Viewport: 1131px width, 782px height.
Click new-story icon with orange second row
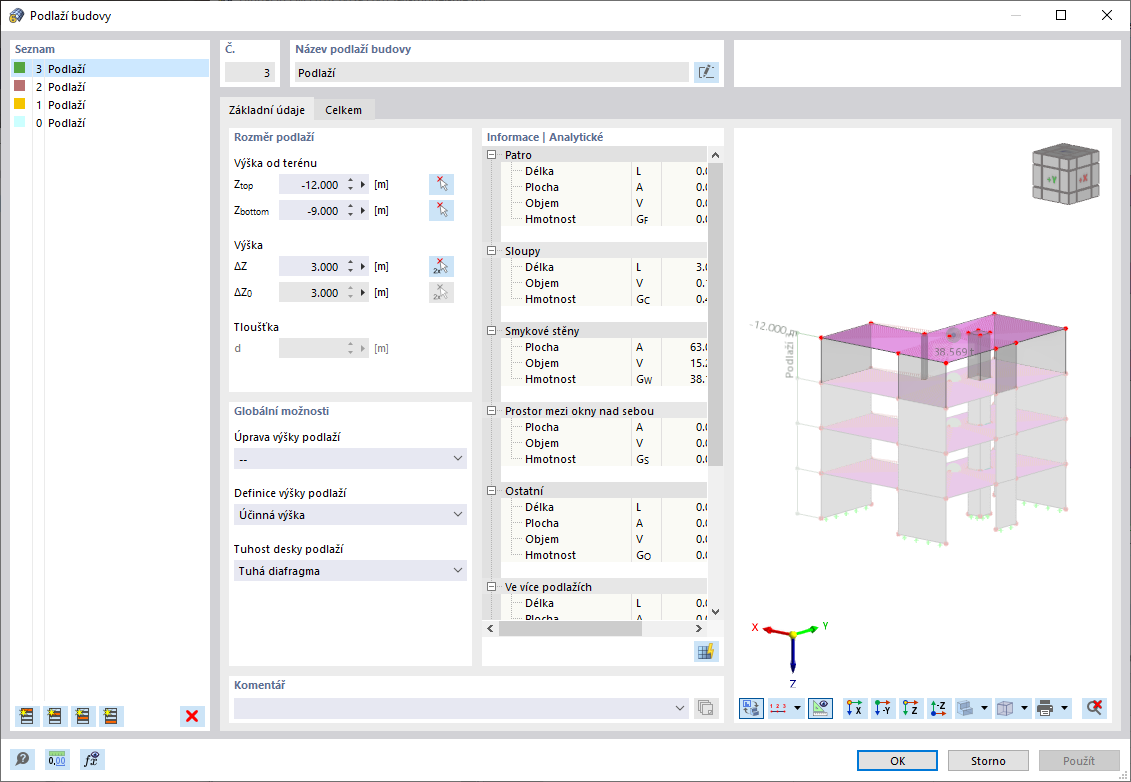pyautogui.click(x=55, y=716)
